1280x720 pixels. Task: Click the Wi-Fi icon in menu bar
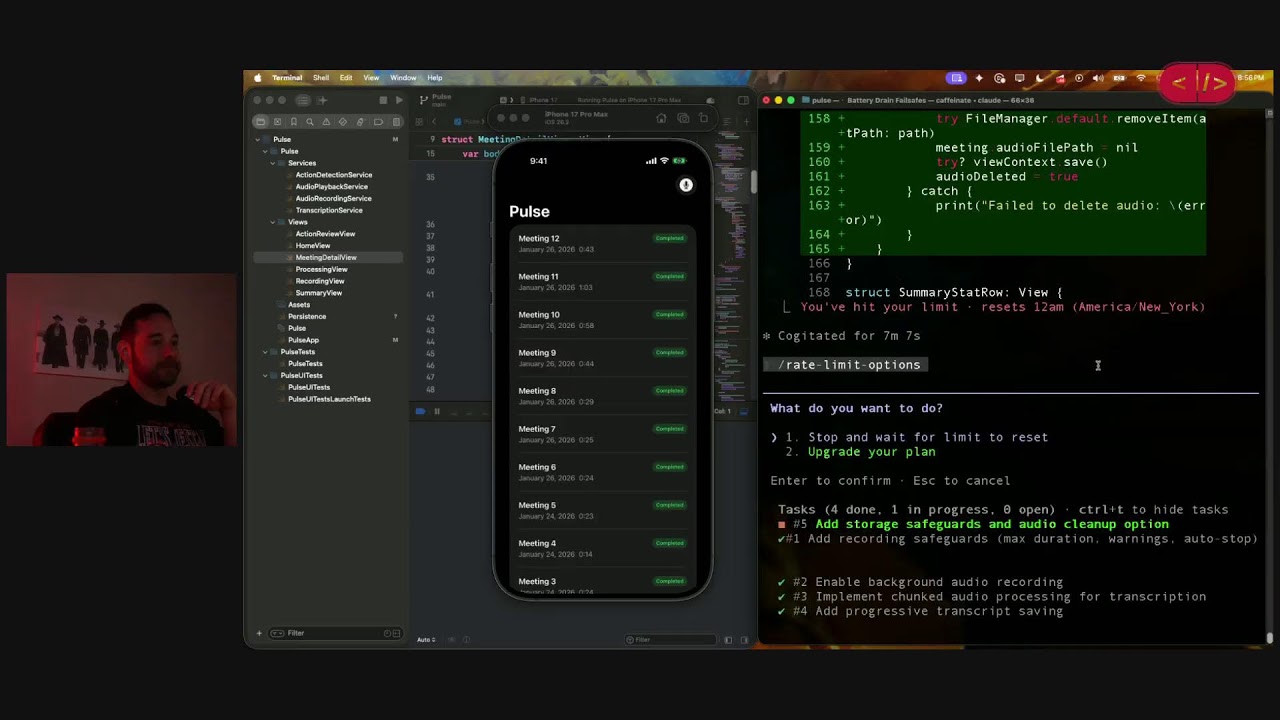tap(1141, 78)
